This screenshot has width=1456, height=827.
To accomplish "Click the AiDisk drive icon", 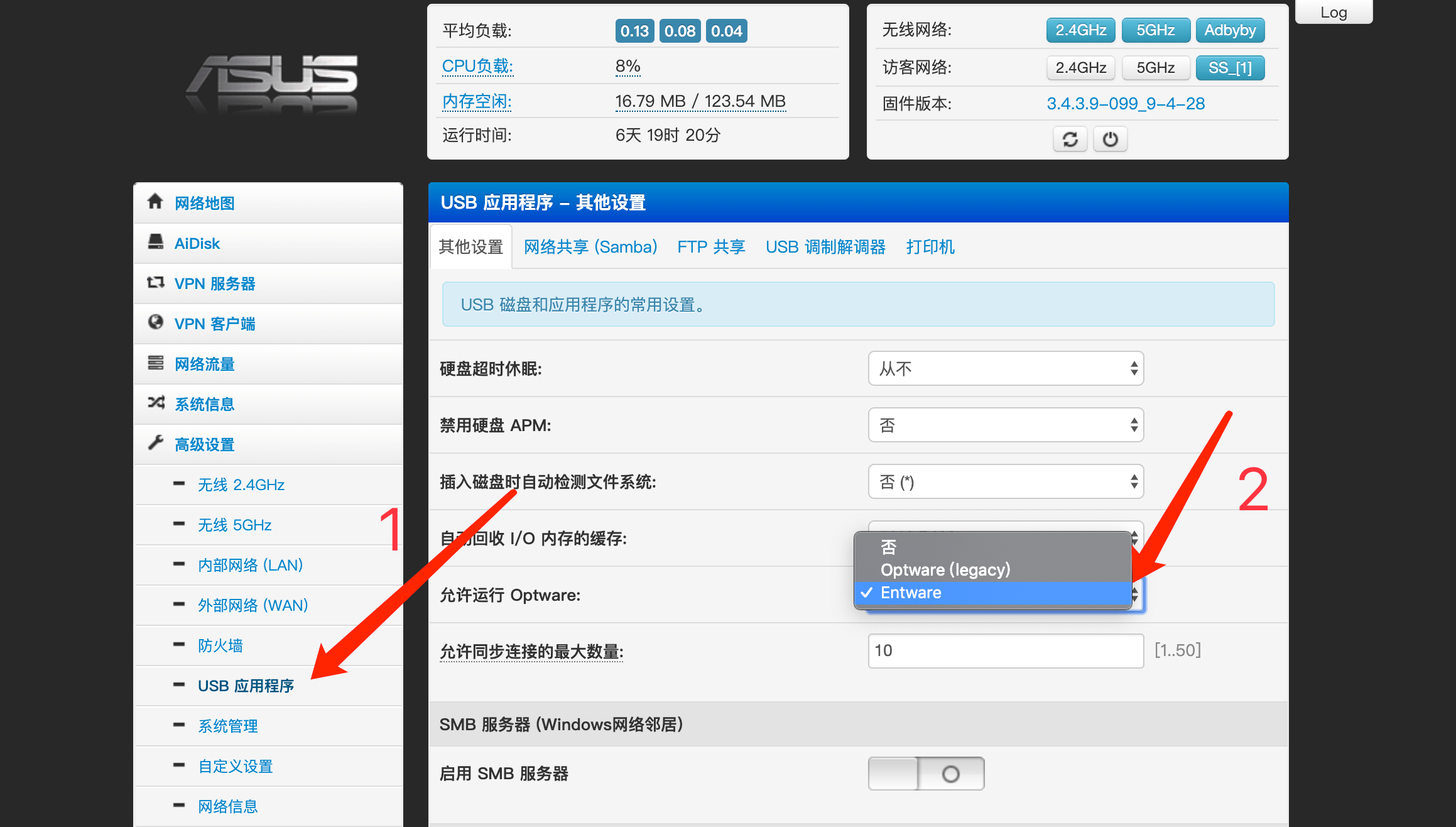I will pyautogui.click(x=155, y=242).
